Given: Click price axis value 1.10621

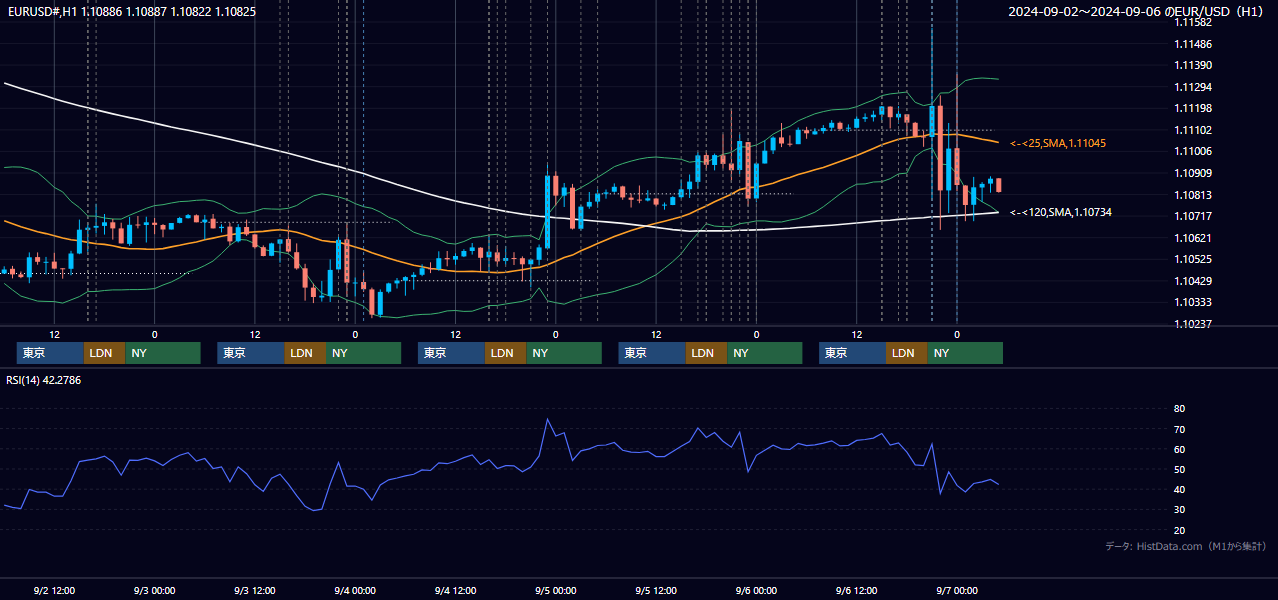Looking at the screenshot, I should [x=1193, y=238].
